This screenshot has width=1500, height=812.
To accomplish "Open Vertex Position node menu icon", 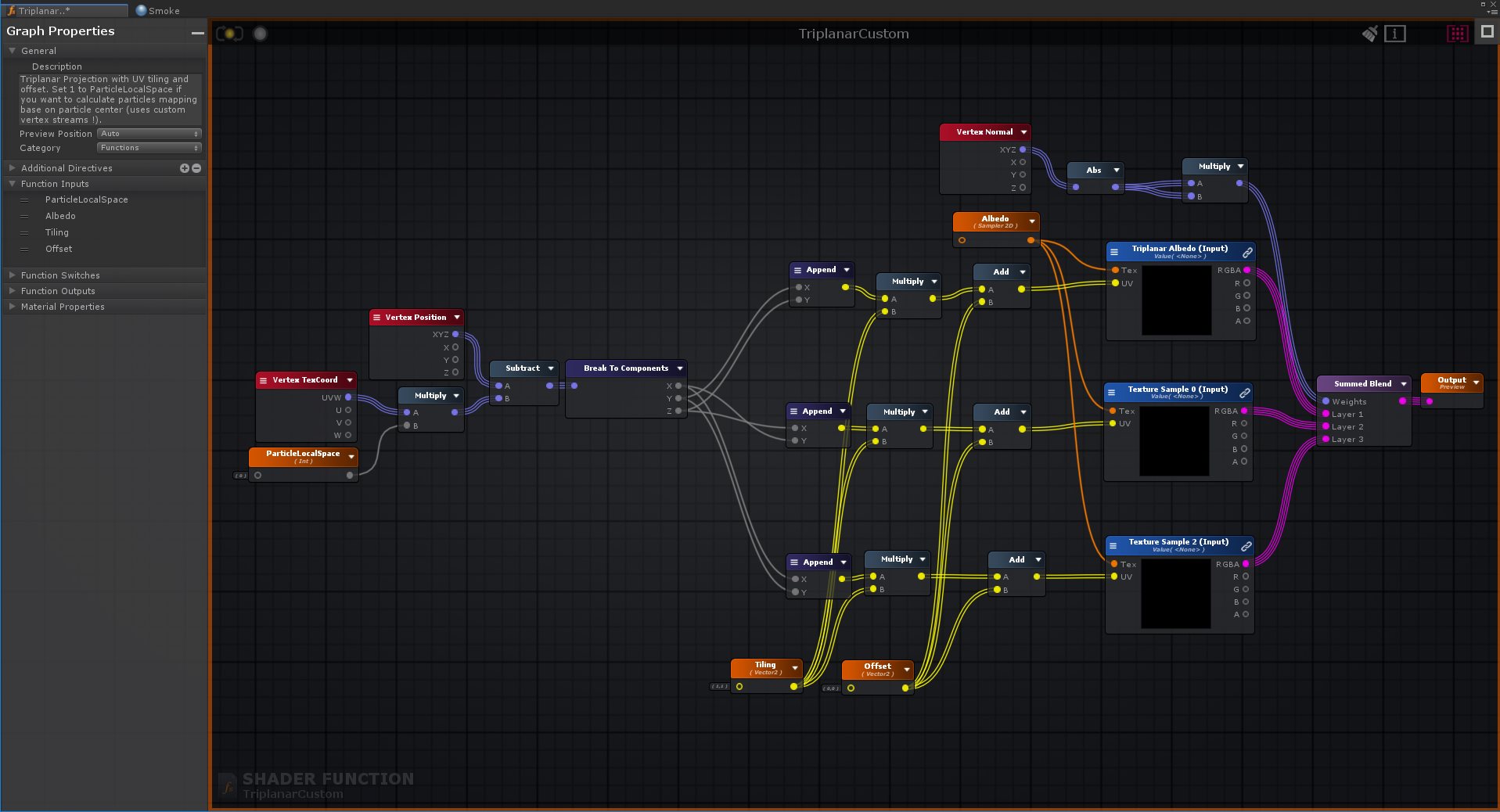I will pyautogui.click(x=376, y=318).
